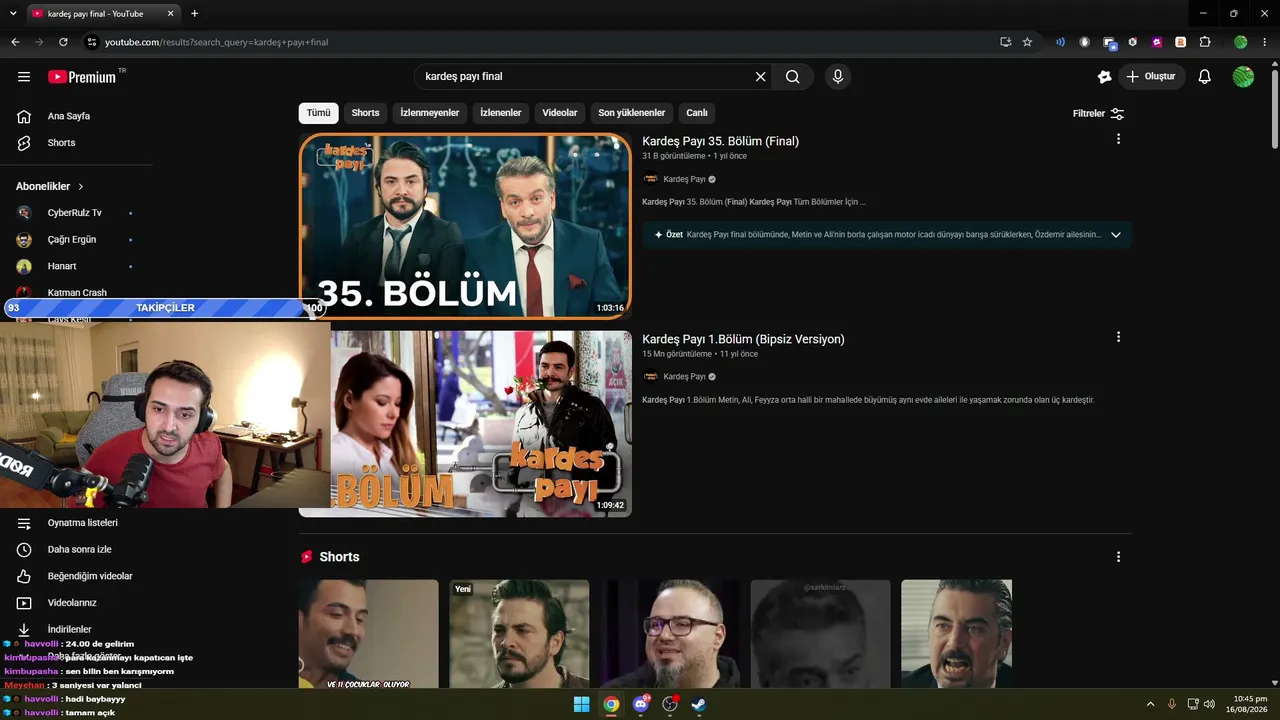Open Kardeş Payı 1.Bölüm thumbnail

(x=481, y=424)
